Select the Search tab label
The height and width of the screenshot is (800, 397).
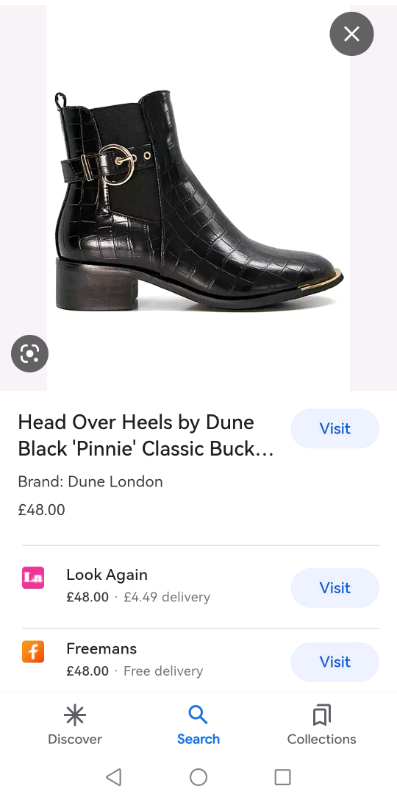coord(198,739)
